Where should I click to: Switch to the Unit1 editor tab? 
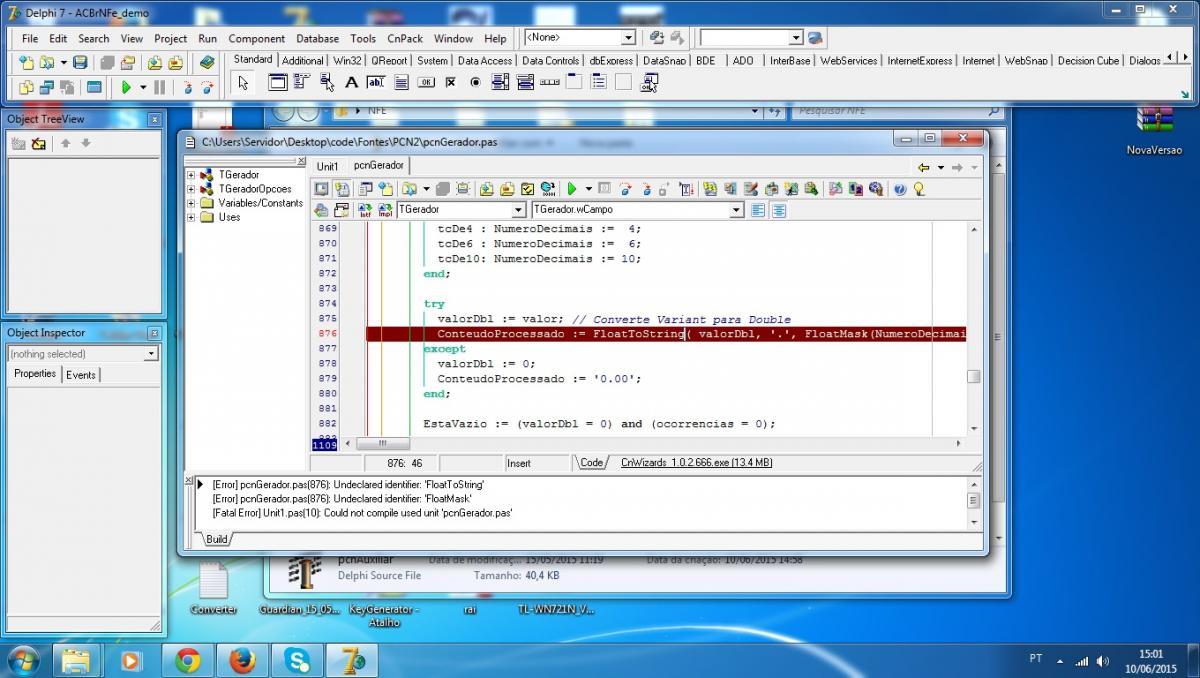(328, 166)
